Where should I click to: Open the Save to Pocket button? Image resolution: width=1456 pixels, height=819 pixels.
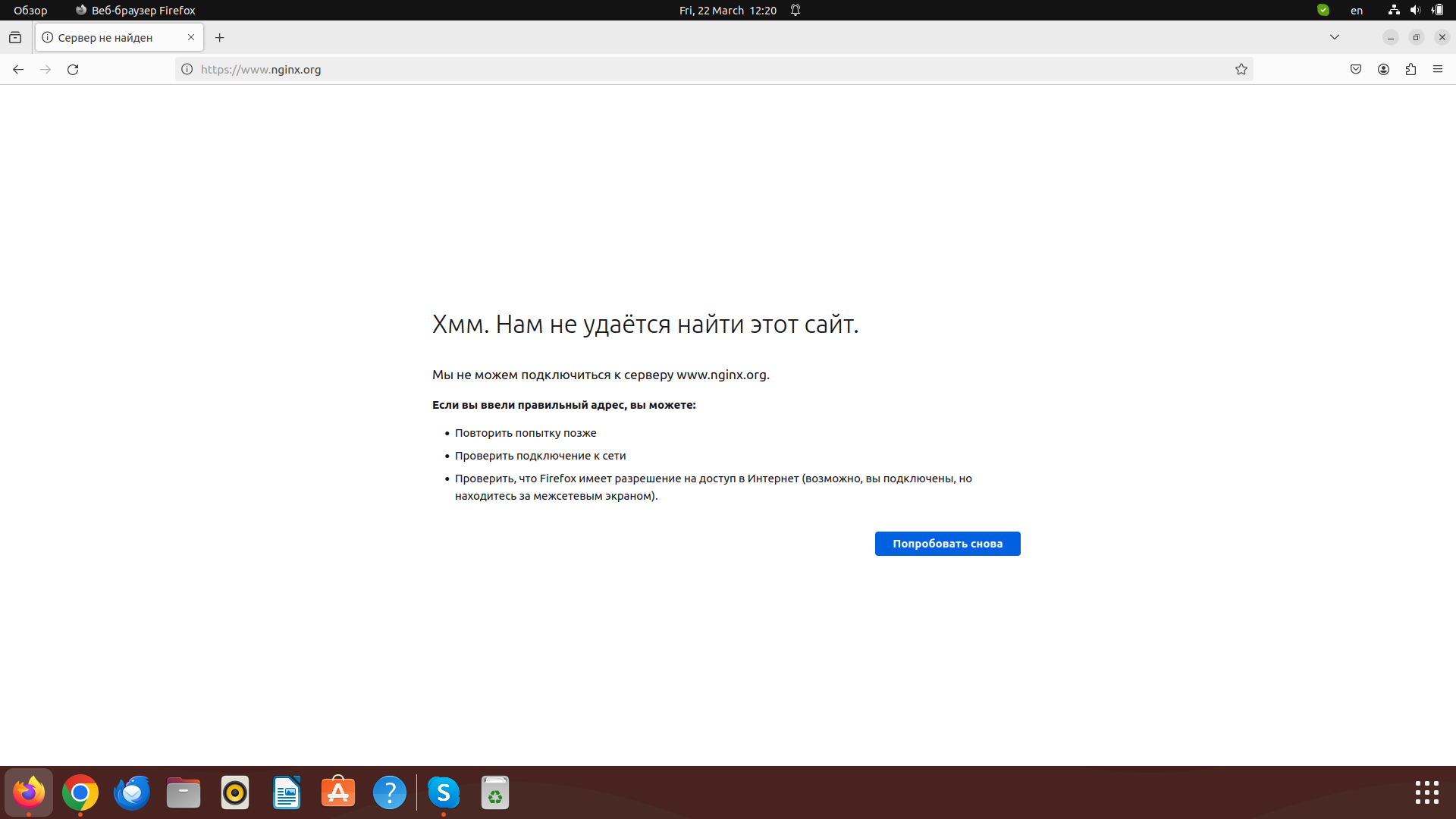(1356, 69)
